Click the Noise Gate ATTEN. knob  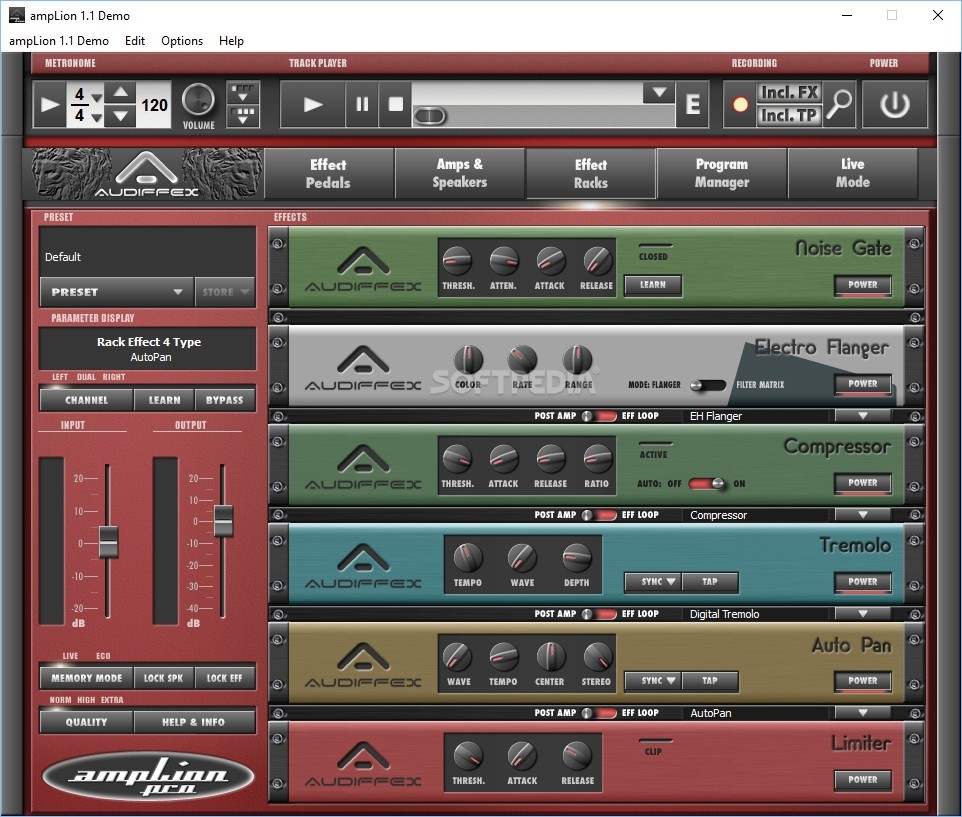504,261
